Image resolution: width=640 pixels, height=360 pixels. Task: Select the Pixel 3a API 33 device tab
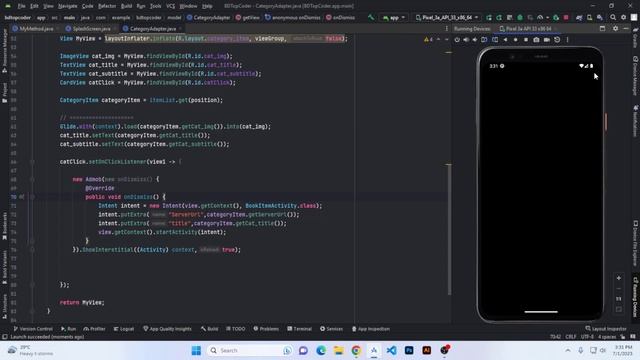(528, 29)
